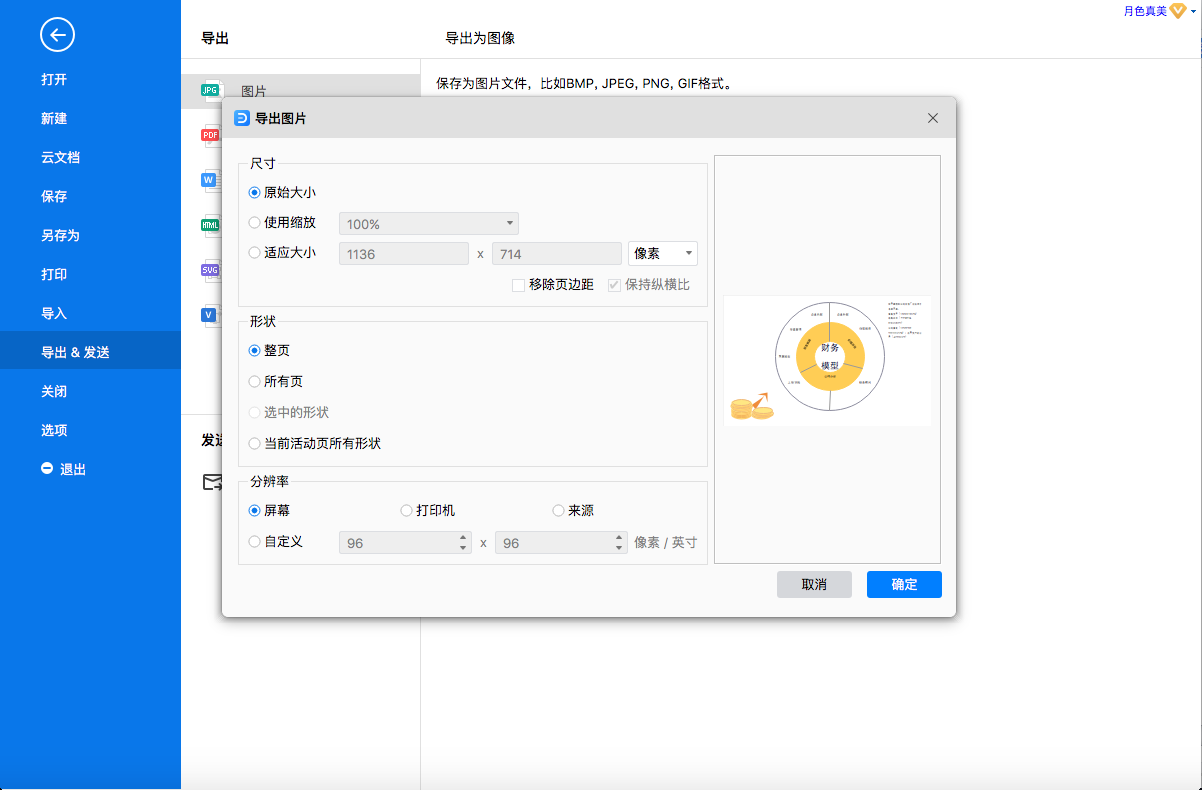The width and height of the screenshot is (1202, 790).
Task: Select 整页 radio button
Action: point(255,350)
